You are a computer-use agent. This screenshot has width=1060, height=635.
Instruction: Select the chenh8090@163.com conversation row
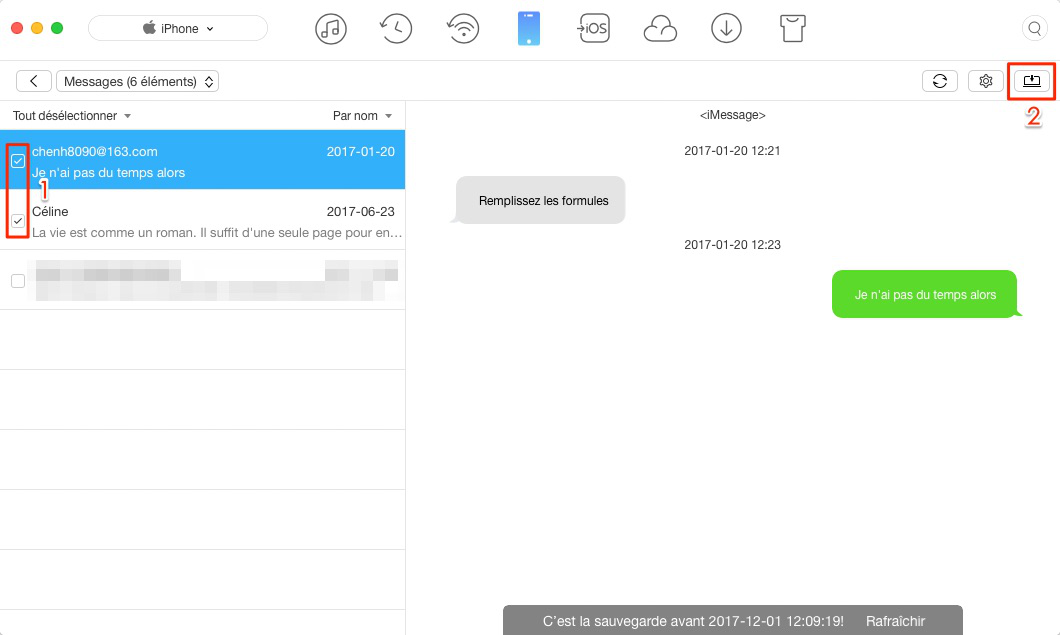click(202, 160)
